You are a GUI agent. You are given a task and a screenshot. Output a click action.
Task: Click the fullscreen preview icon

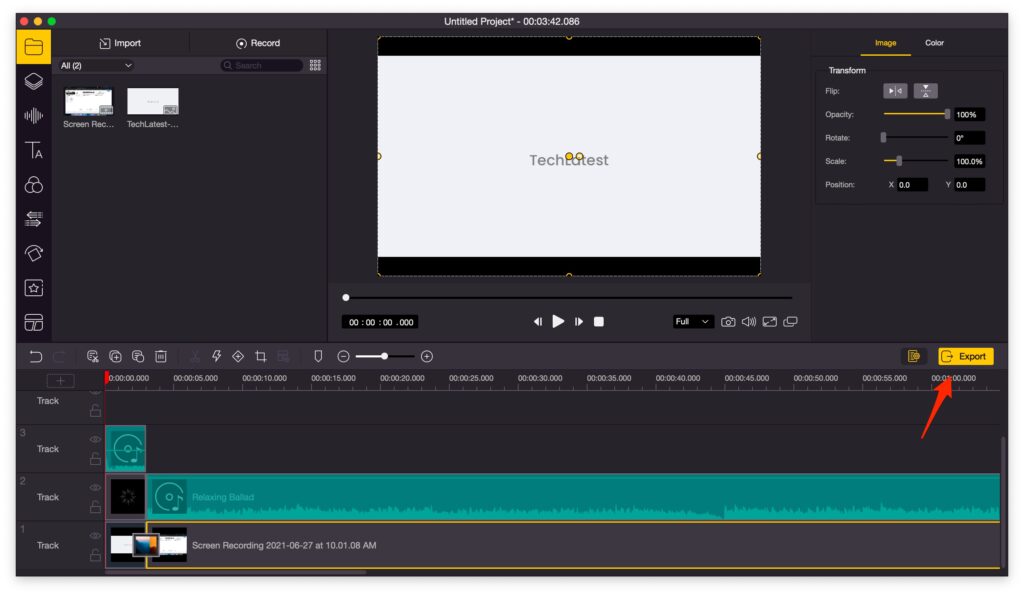coord(770,322)
